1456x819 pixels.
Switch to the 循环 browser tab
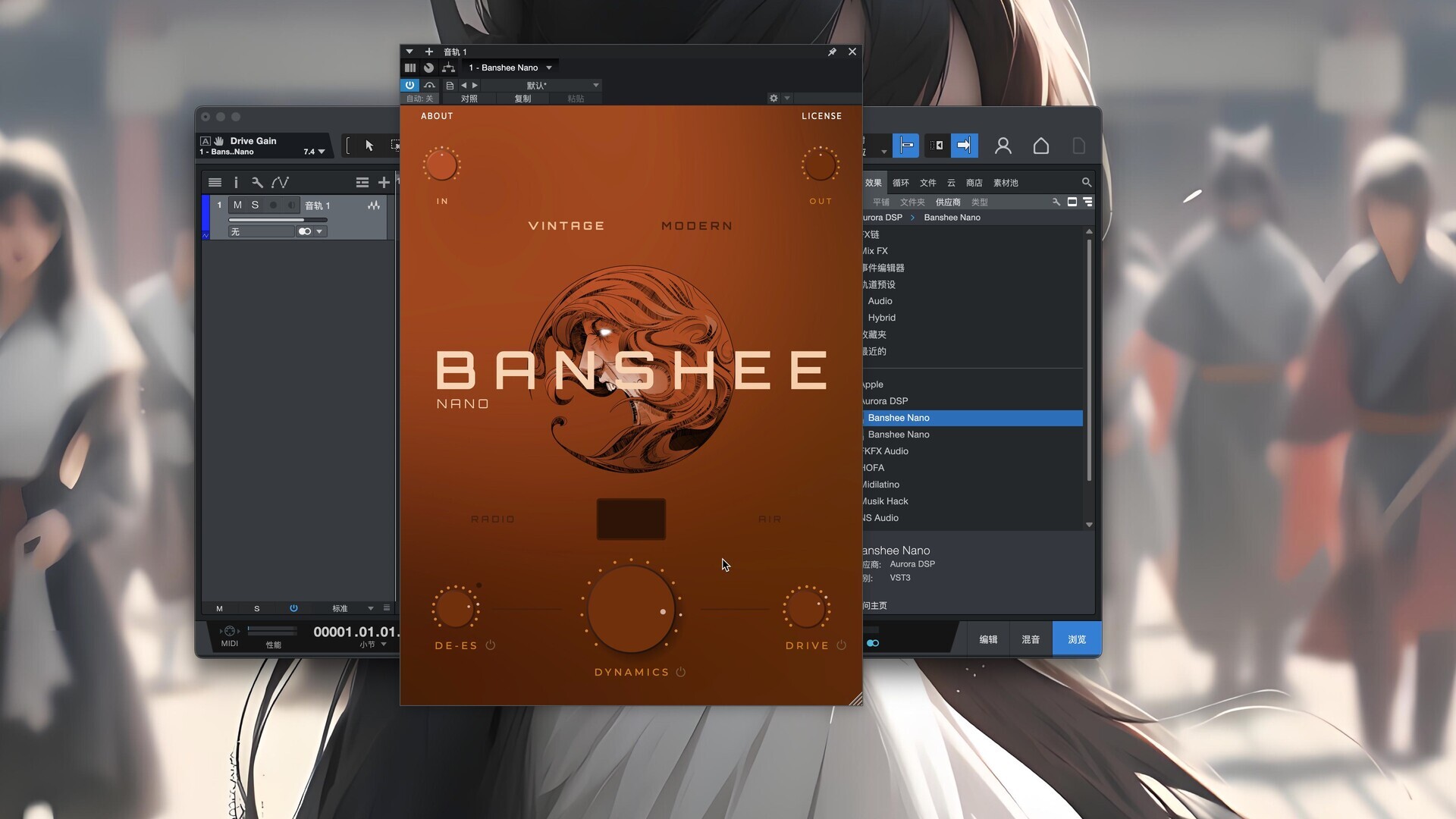tap(900, 183)
